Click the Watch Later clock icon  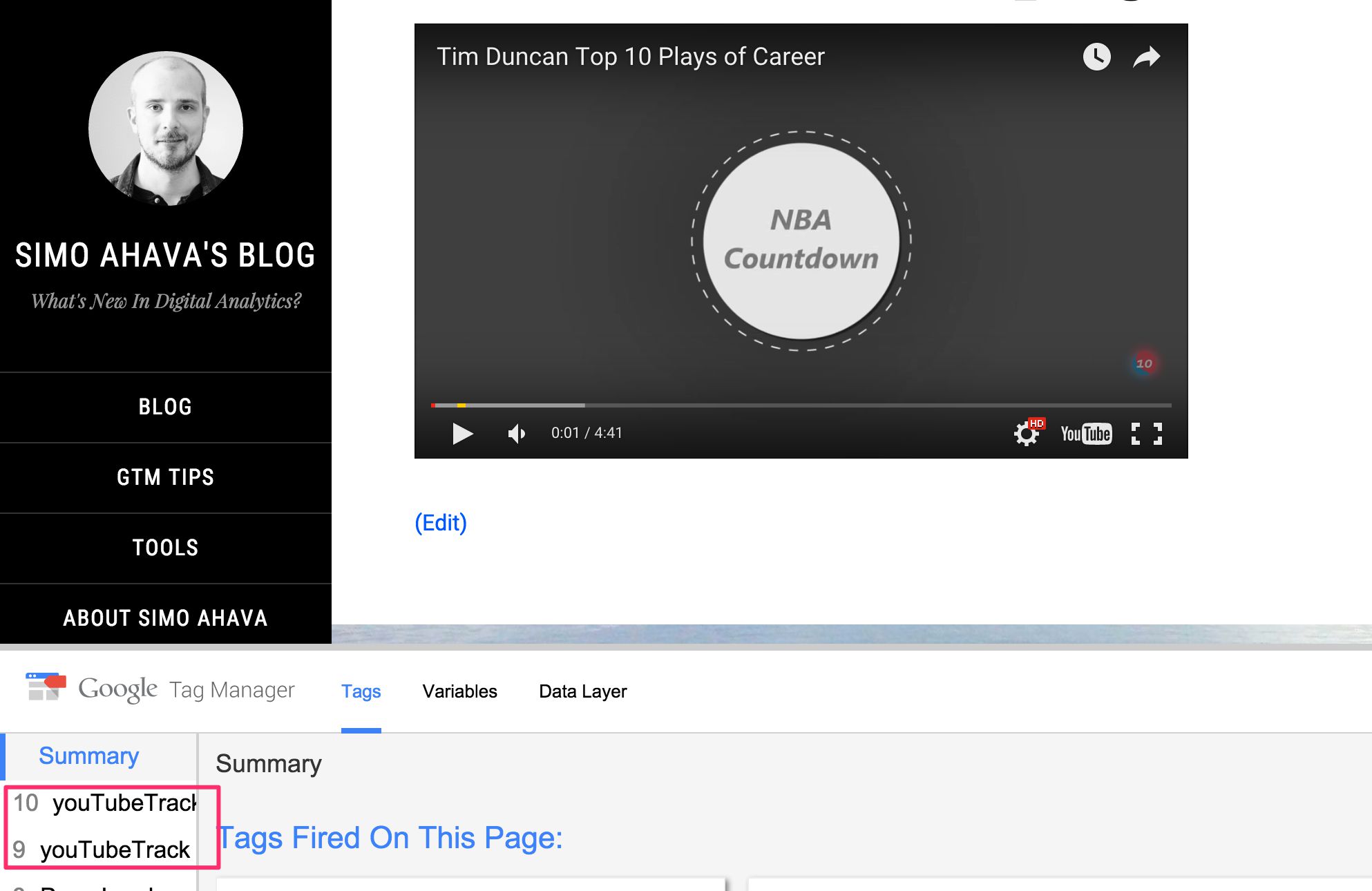(1096, 57)
